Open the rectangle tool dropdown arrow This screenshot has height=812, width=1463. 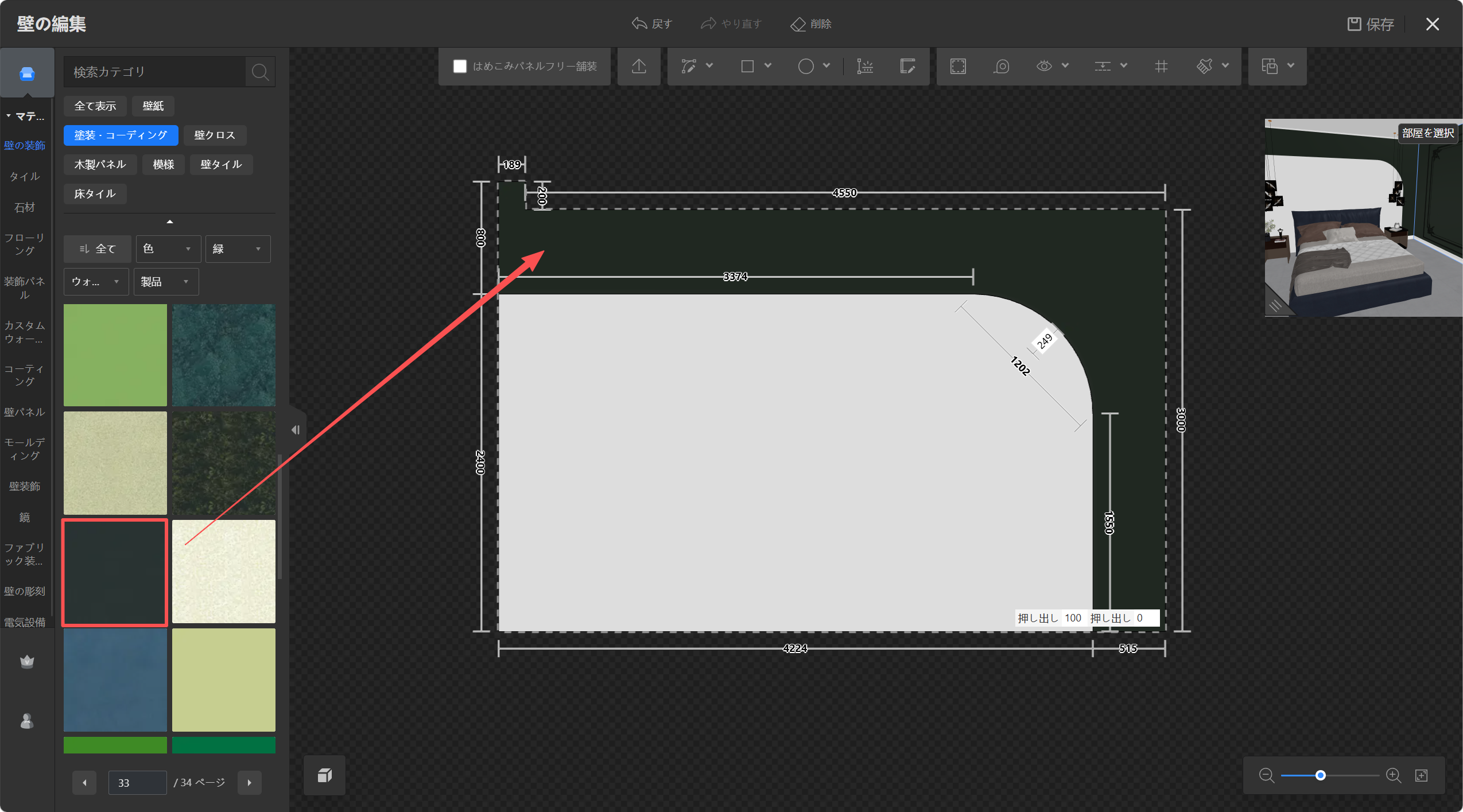click(768, 65)
